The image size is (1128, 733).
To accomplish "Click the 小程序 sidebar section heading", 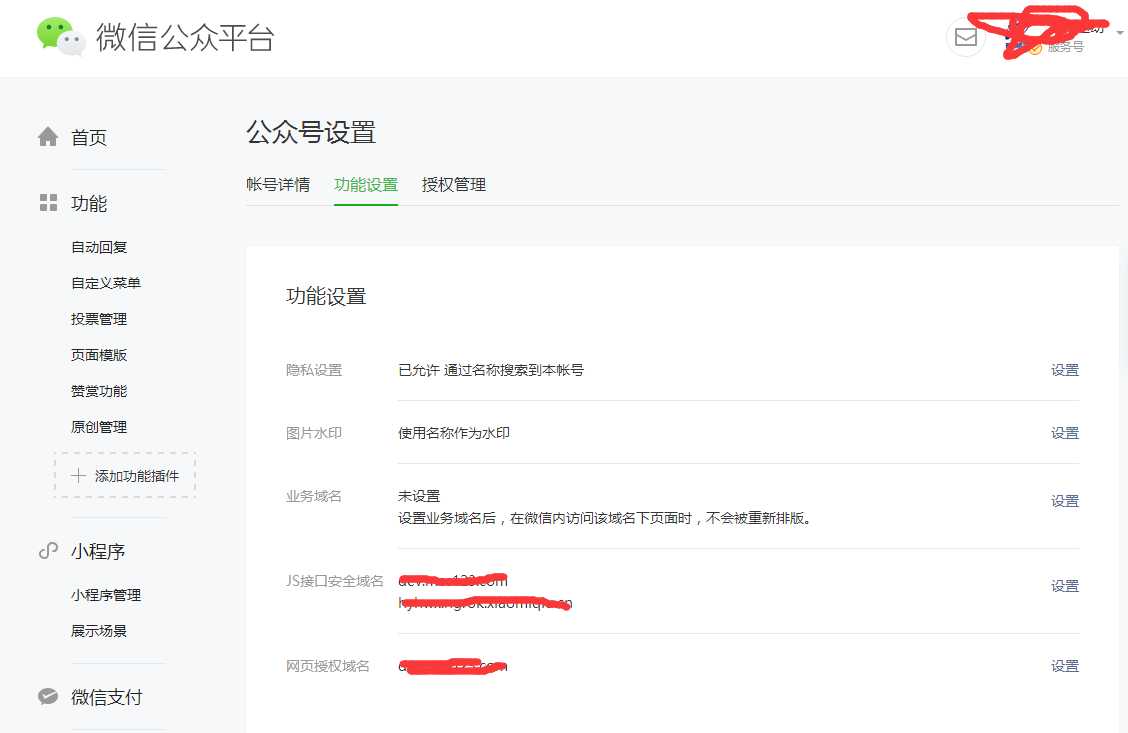I will click(98, 552).
